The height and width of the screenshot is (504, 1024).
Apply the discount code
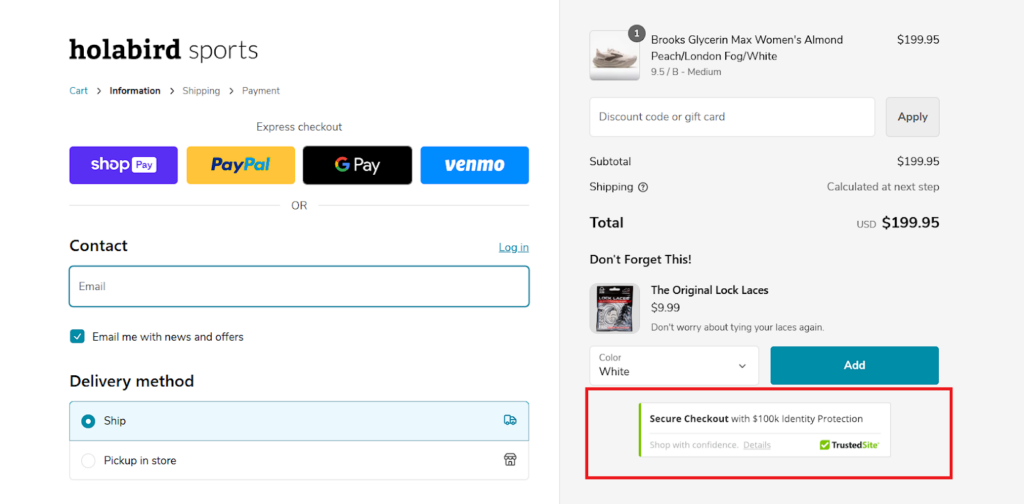tap(912, 117)
